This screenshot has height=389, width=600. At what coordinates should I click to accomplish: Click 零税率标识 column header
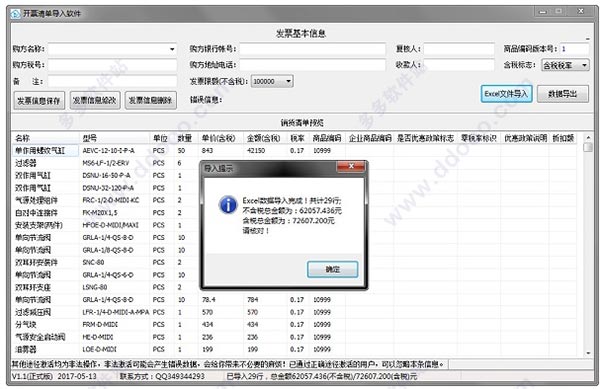479,138
